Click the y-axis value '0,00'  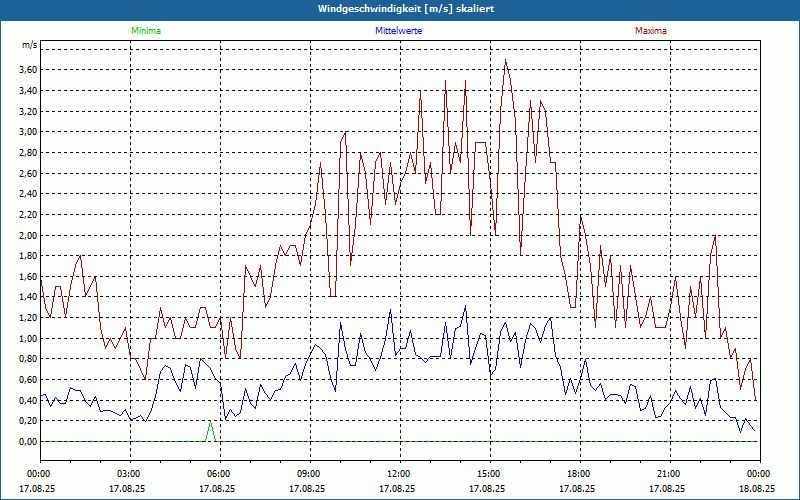(28, 442)
